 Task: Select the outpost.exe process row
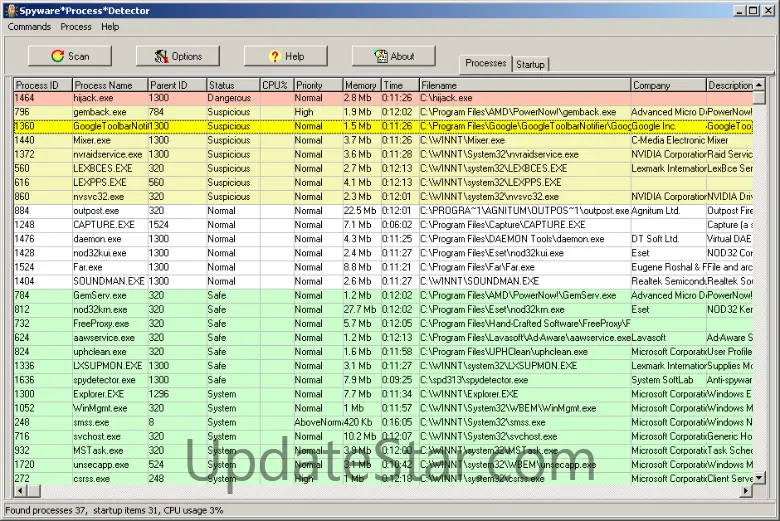(x=100, y=211)
